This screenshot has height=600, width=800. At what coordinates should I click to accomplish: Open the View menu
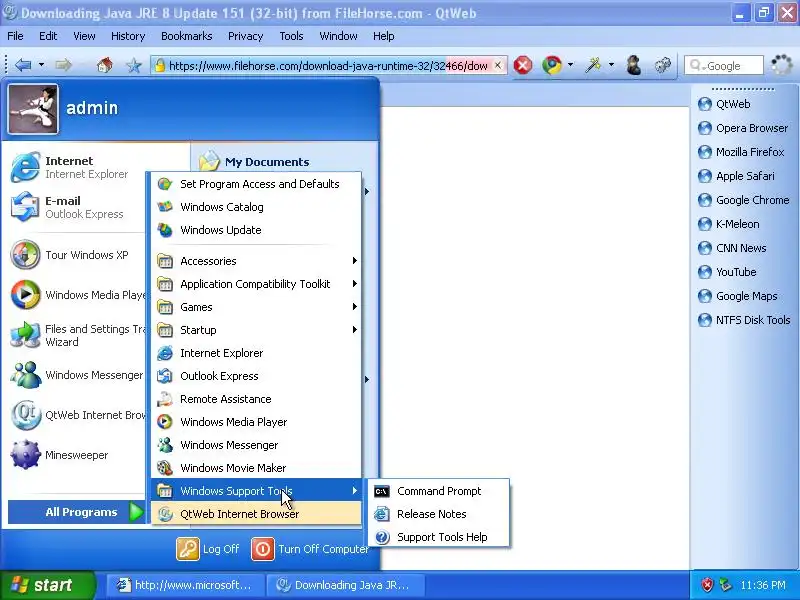pos(84,36)
